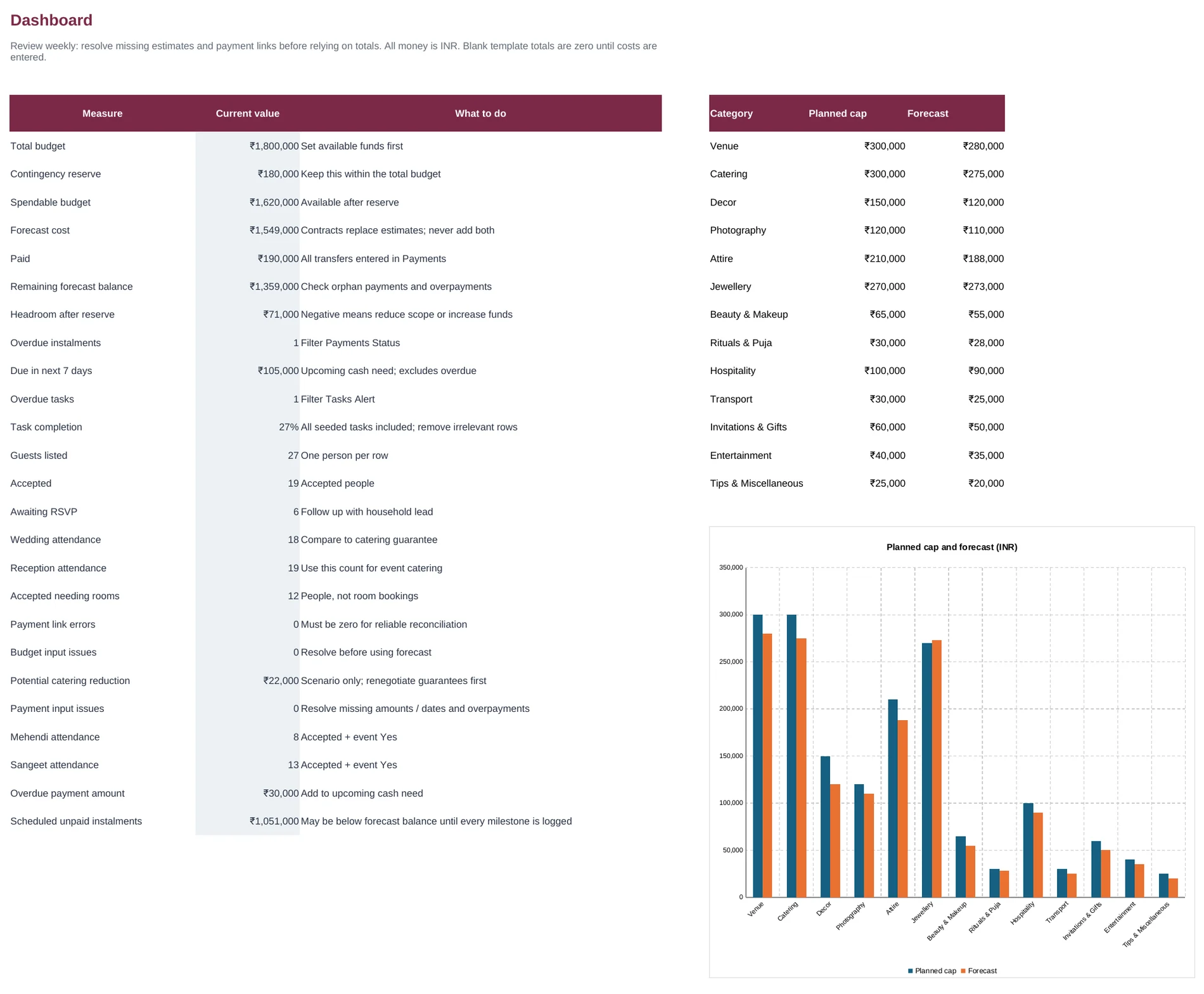
Task: Click the Reception attendance label
Action: (58, 568)
